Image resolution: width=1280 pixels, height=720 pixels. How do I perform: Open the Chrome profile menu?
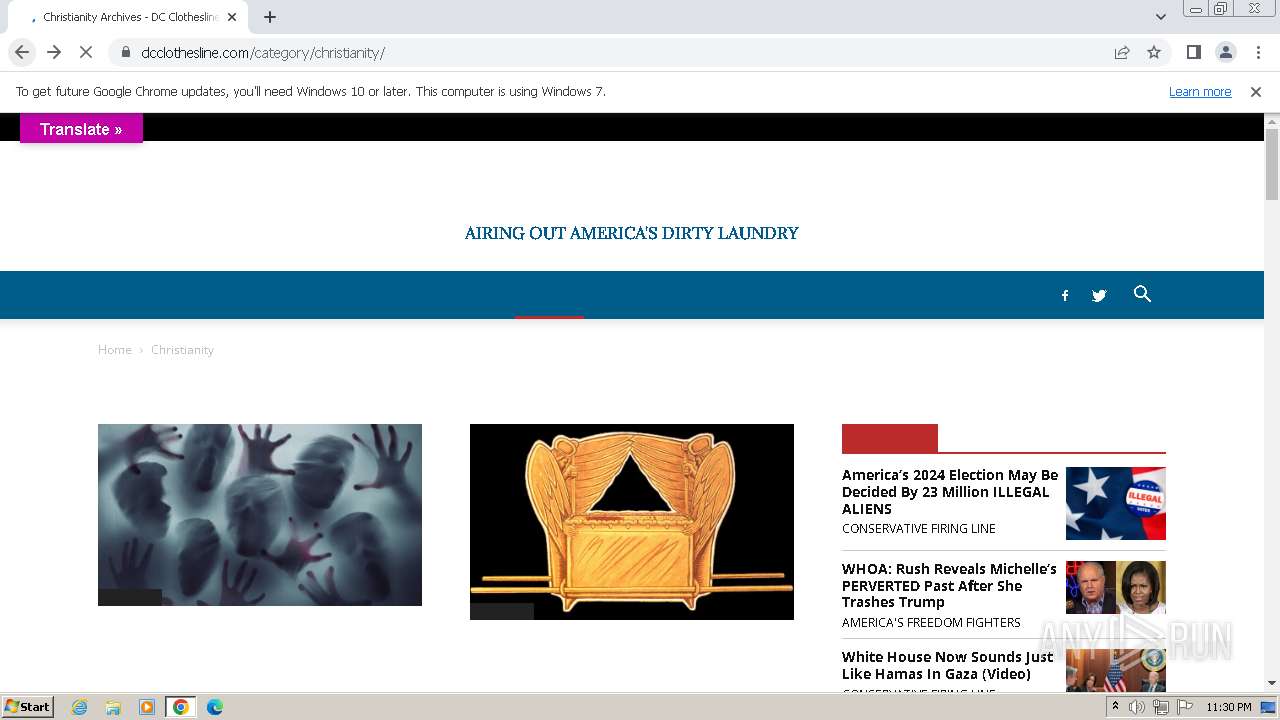pos(1225,52)
